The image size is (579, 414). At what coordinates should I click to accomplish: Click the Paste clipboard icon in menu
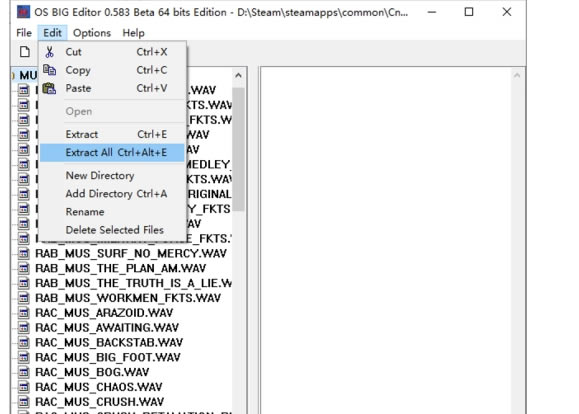(49, 88)
